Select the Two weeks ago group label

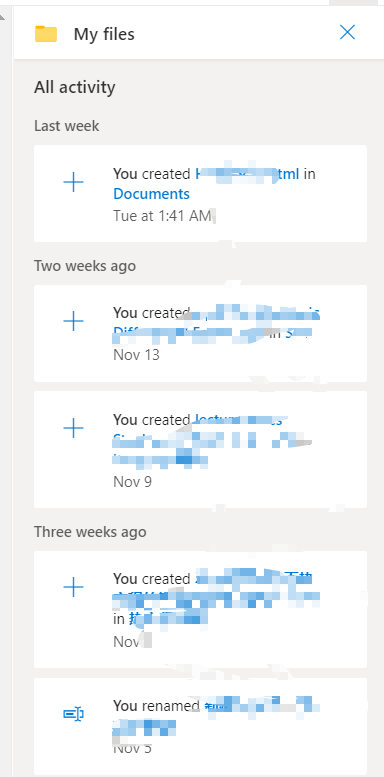coord(85,266)
